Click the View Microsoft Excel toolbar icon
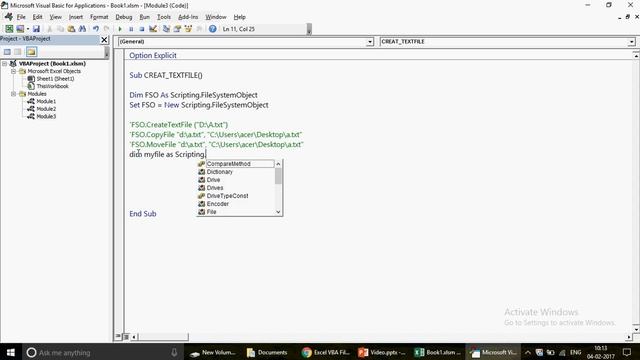Image resolution: width=640 pixels, height=360 pixels. click(9, 29)
